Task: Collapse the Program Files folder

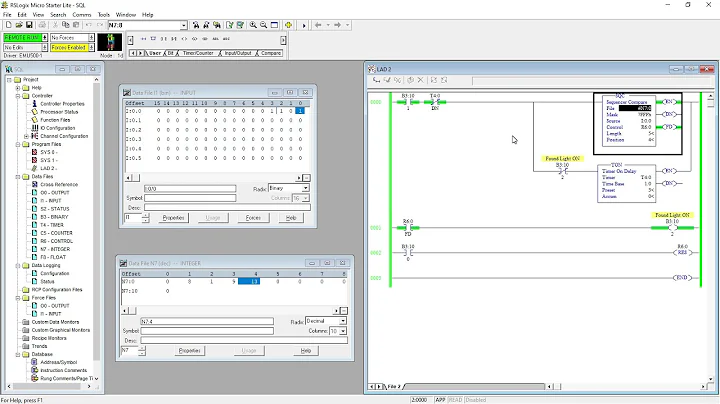Action: pyautogui.click(x=18, y=144)
